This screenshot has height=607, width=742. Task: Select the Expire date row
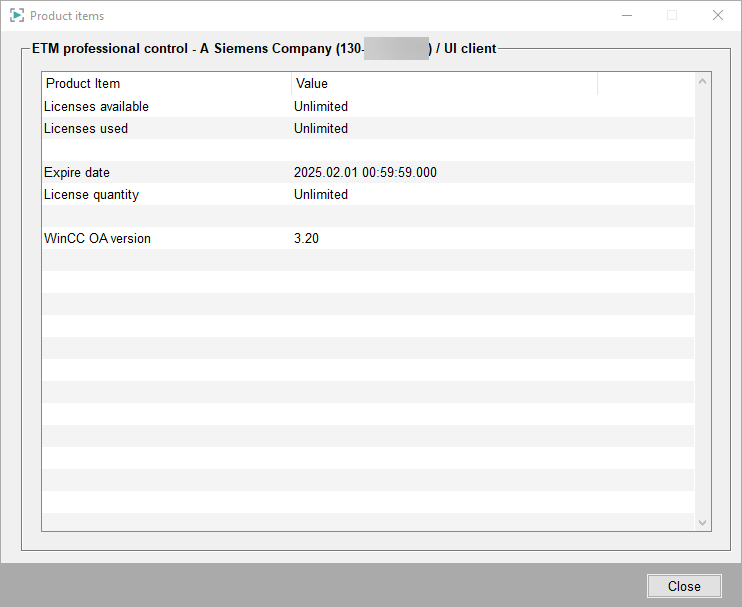[77, 172]
